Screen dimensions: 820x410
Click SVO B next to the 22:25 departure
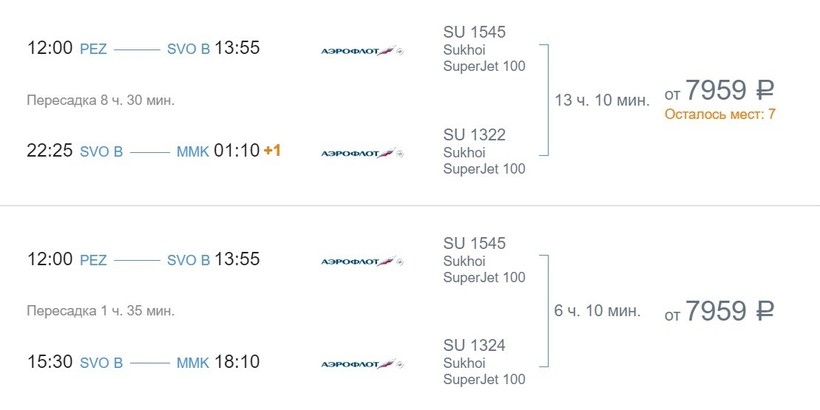coord(101,152)
